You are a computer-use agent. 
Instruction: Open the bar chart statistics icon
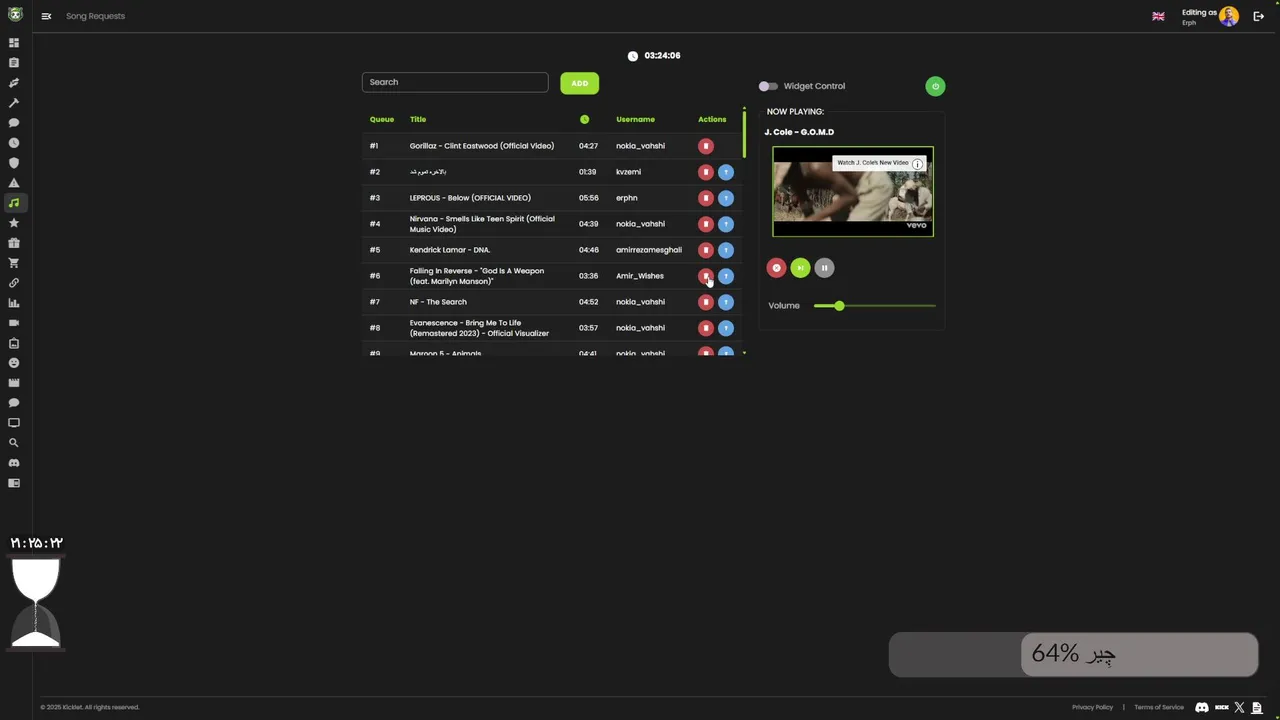[x=14, y=303]
